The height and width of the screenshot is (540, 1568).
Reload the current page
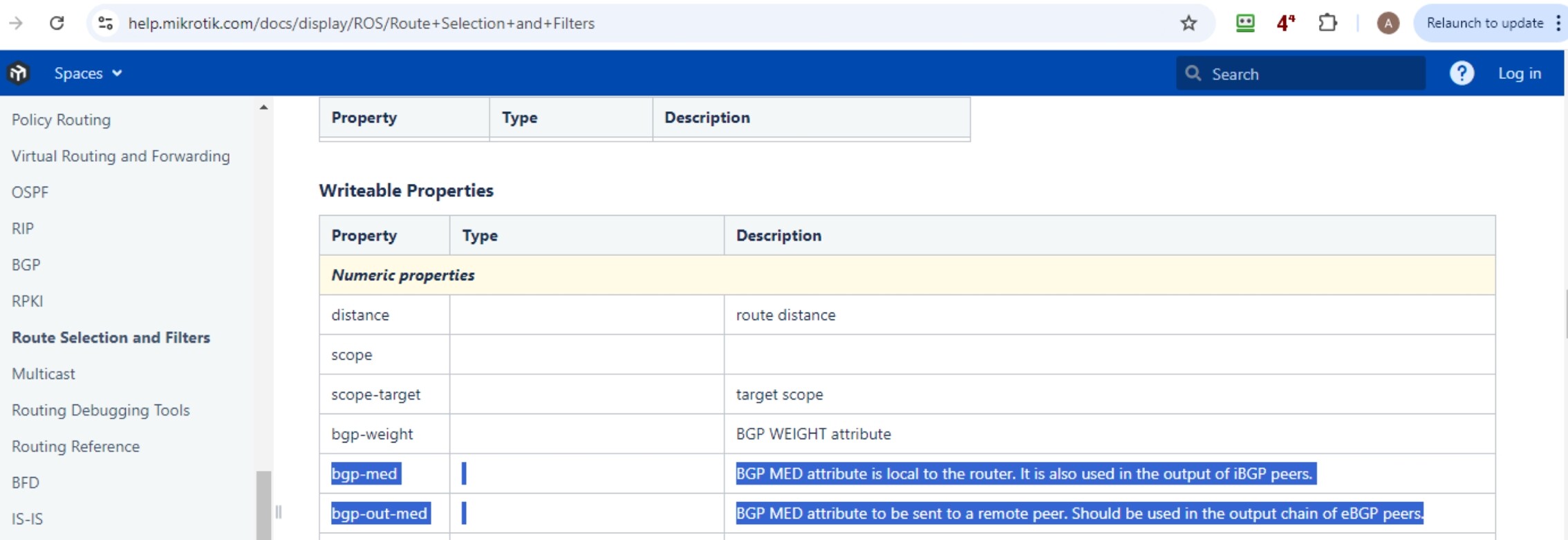click(57, 23)
